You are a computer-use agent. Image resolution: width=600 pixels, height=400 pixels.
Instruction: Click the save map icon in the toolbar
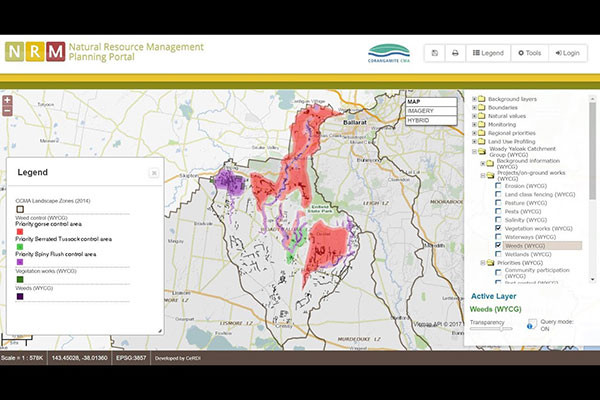pyautogui.click(x=435, y=53)
